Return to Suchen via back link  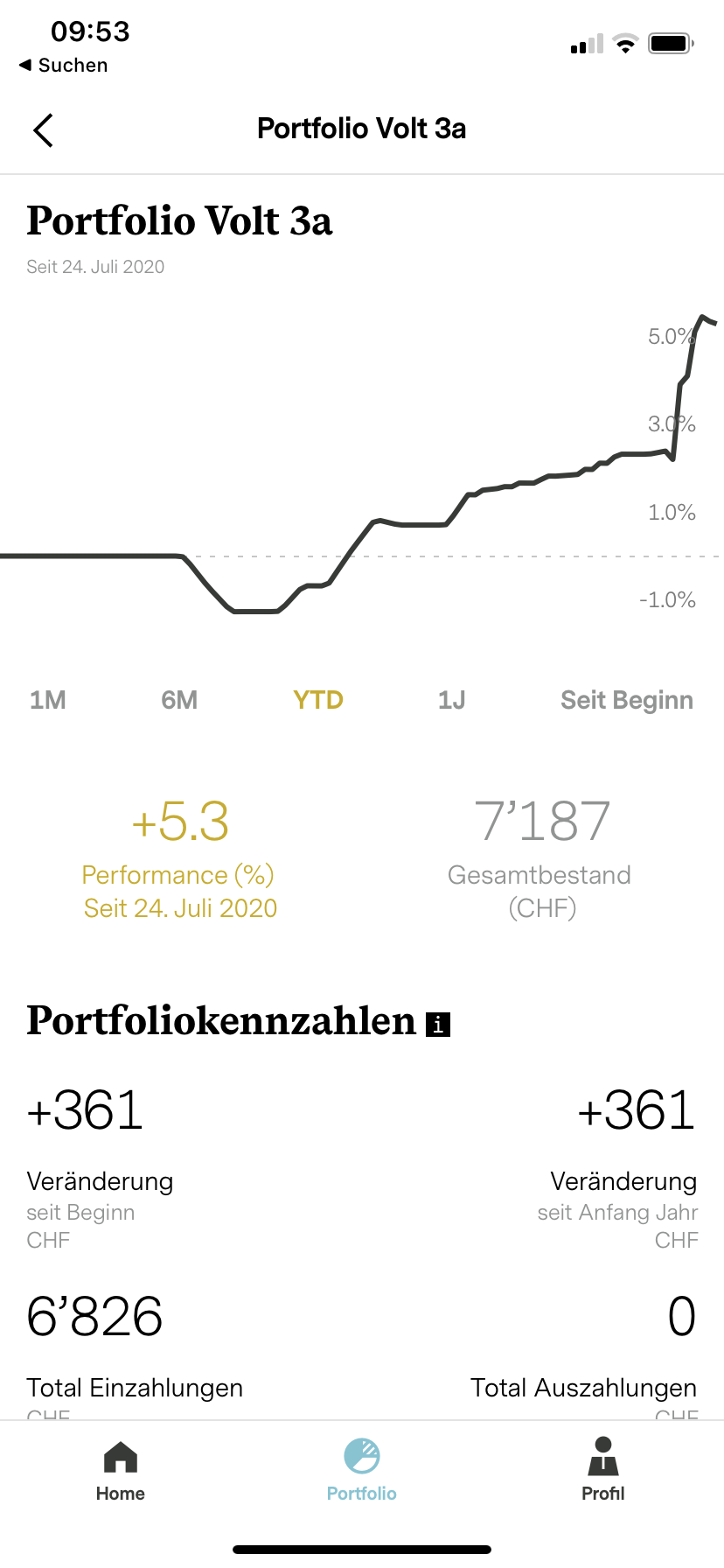click(64, 66)
